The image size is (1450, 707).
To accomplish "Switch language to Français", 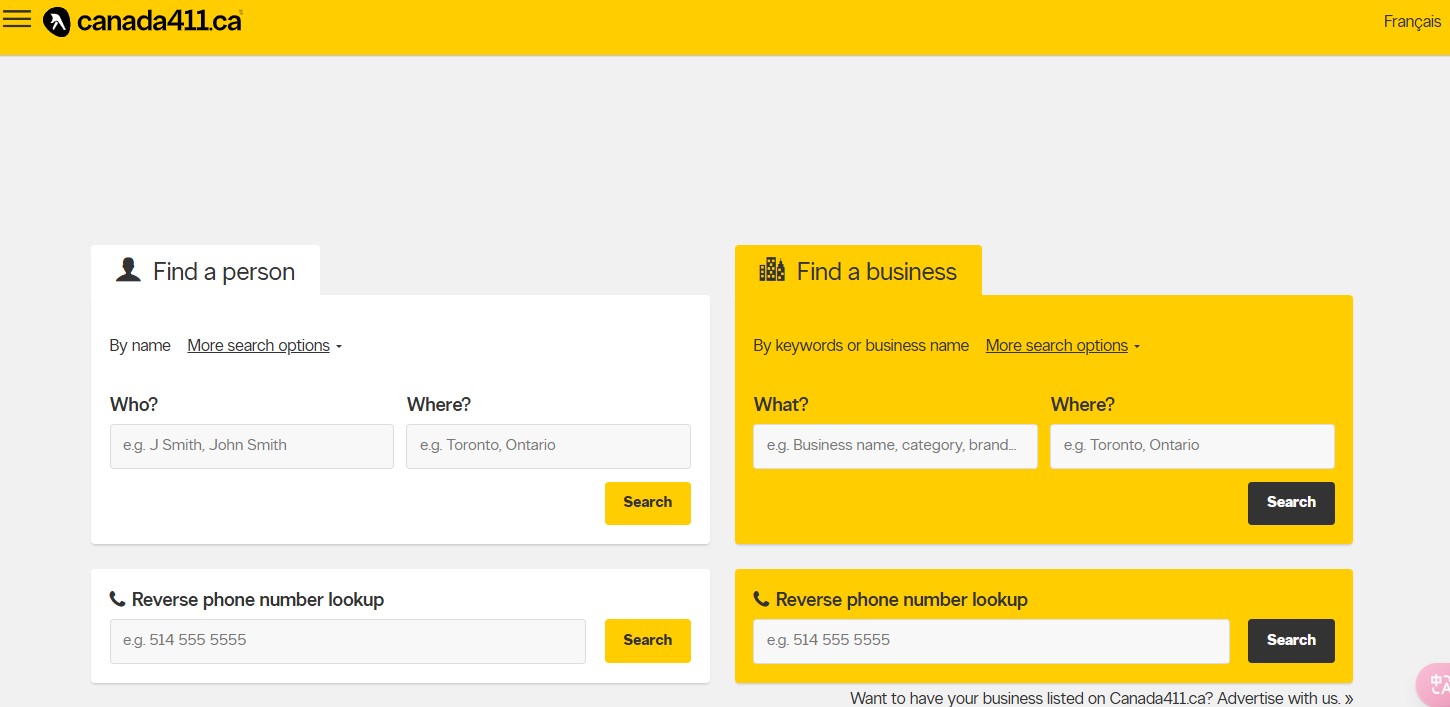I will point(1412,21).
